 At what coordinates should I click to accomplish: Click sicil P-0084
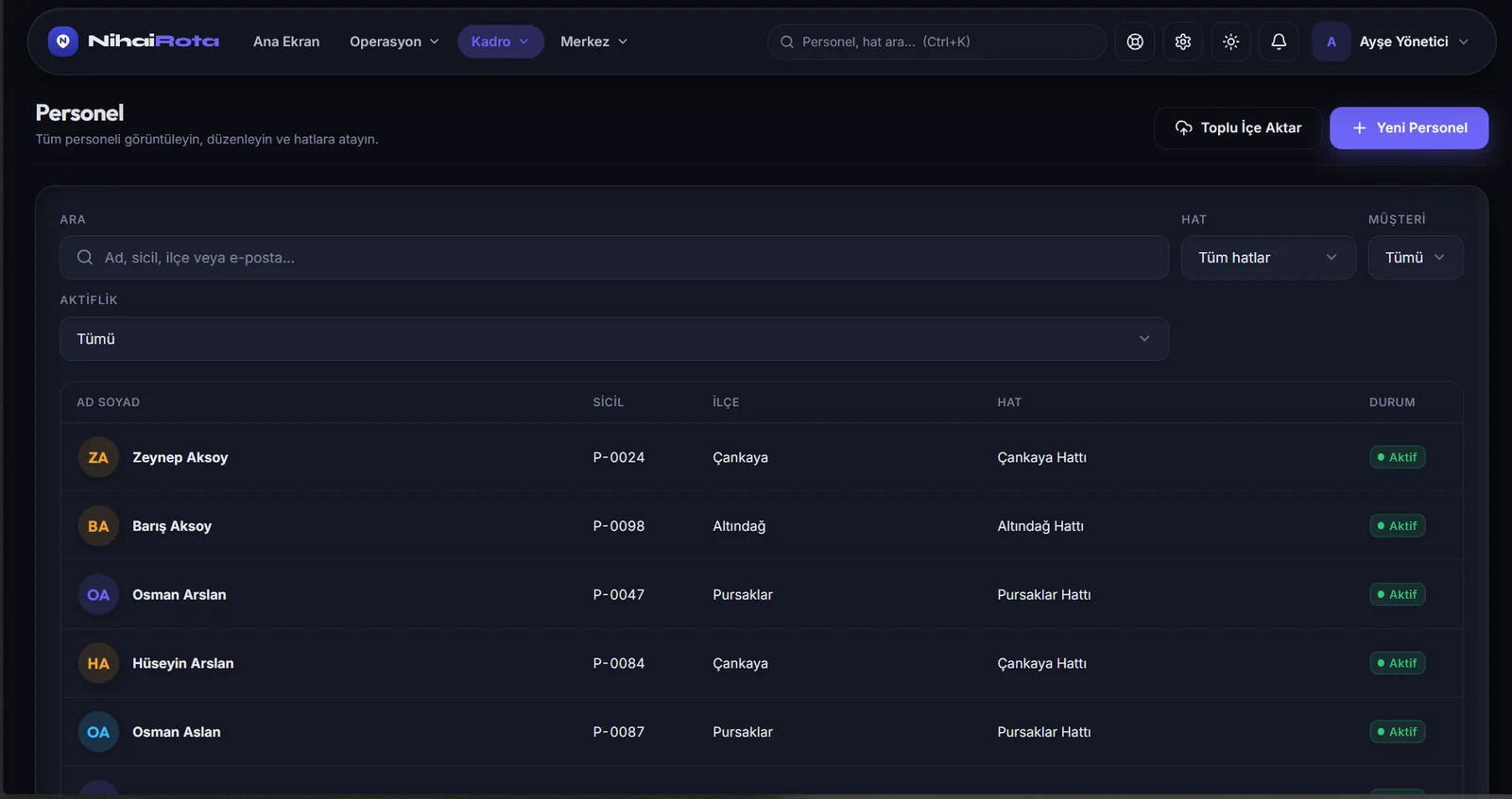coord(619,663)
